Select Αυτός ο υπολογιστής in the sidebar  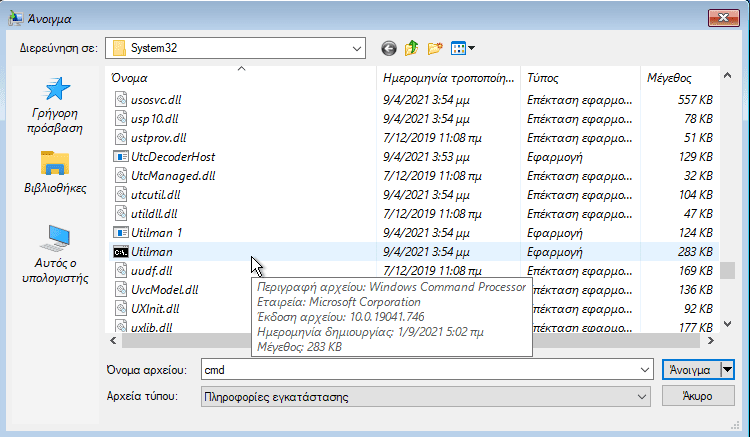pyautogui.click(x=56, y=253)
